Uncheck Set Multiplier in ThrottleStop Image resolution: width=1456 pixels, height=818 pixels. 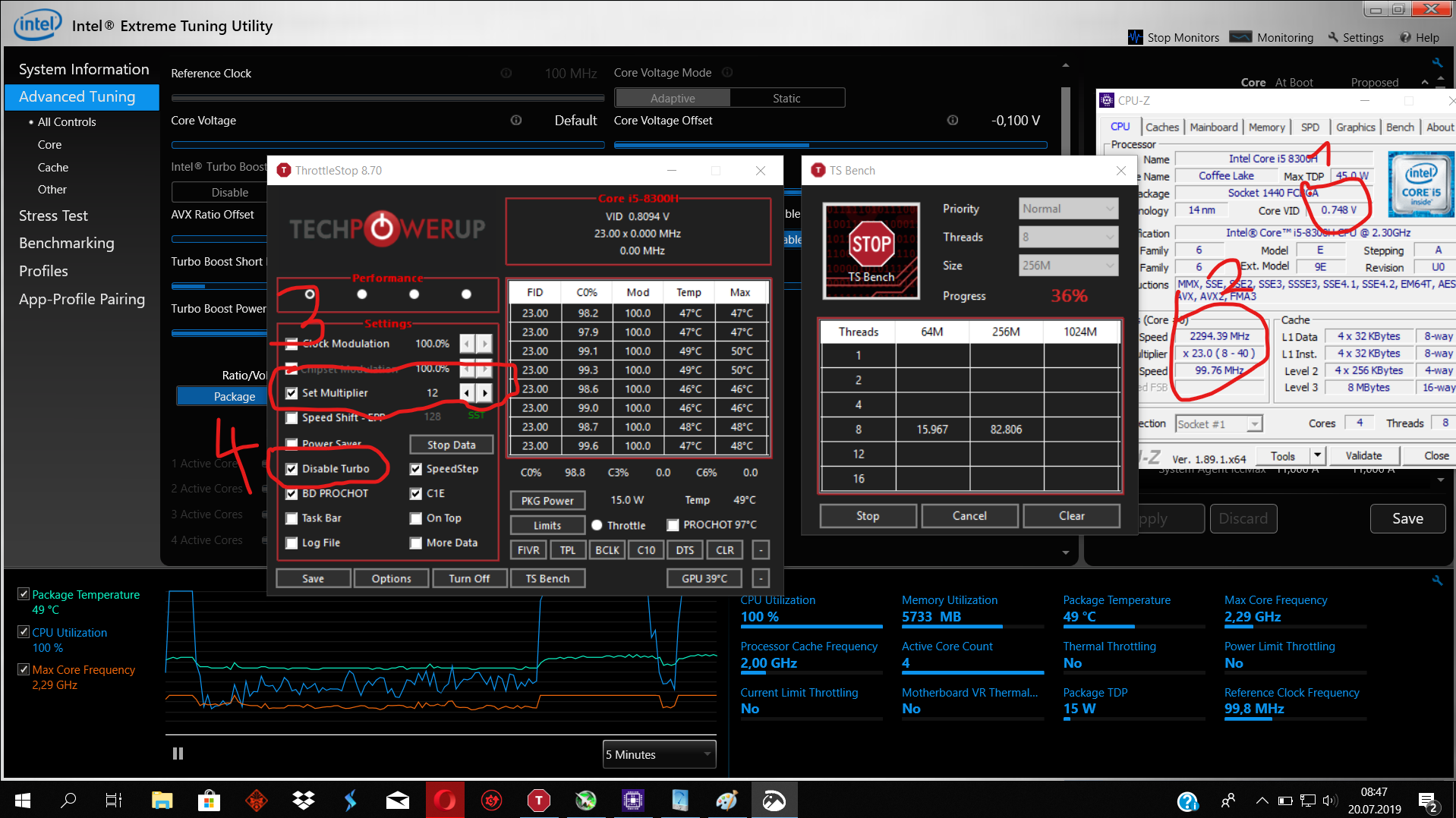coord(292,393)
